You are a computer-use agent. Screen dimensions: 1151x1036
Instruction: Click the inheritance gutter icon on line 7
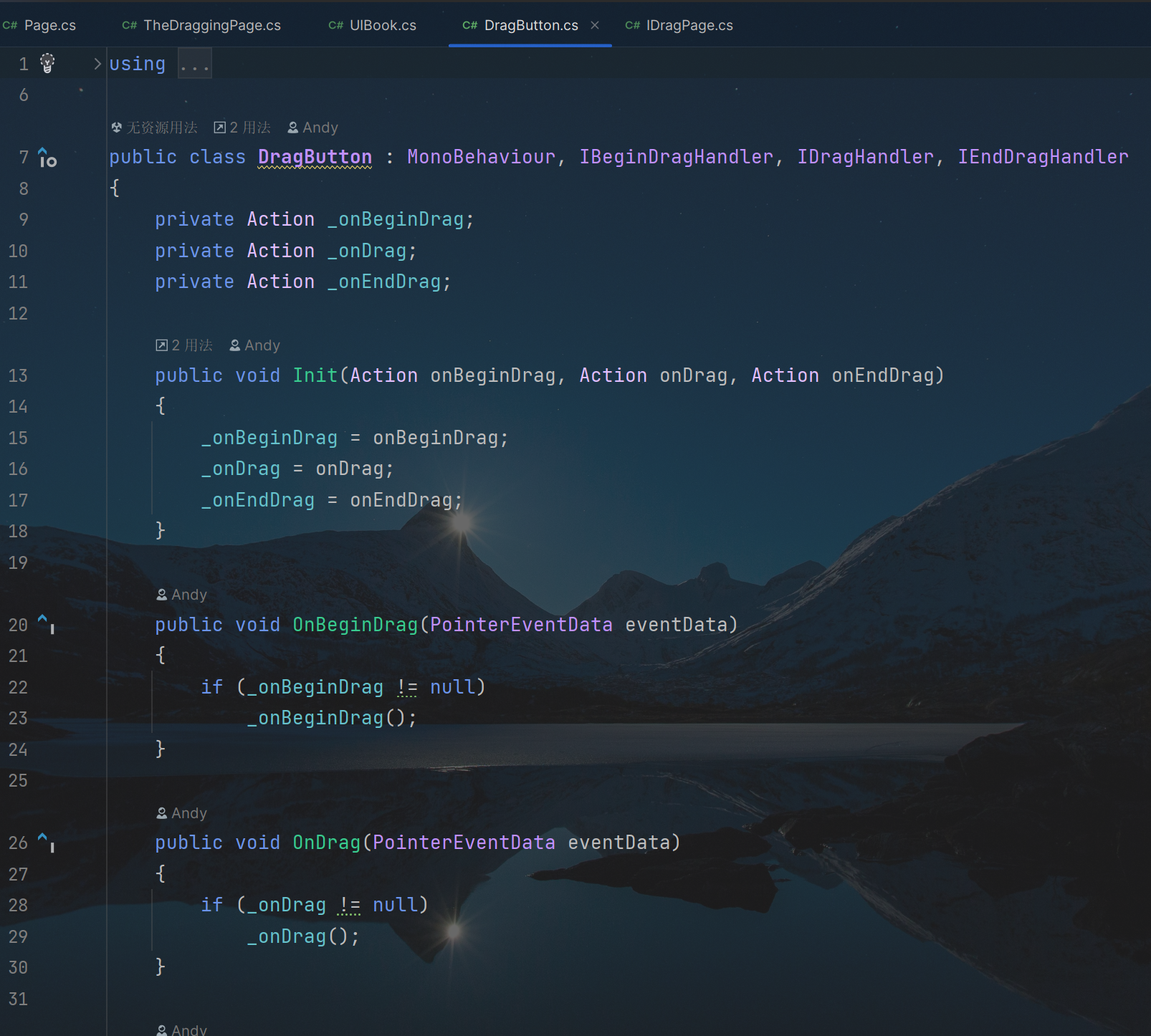[47, 157]
